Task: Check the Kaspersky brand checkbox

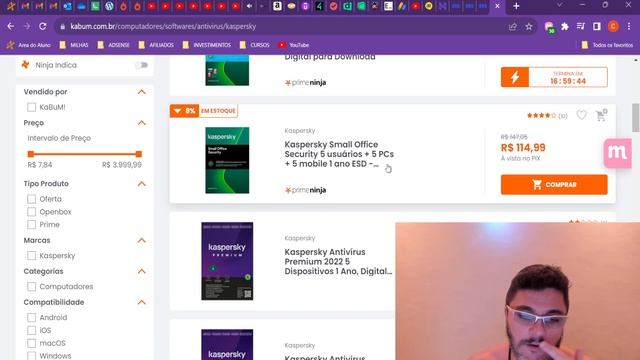Action: point(31,256)
